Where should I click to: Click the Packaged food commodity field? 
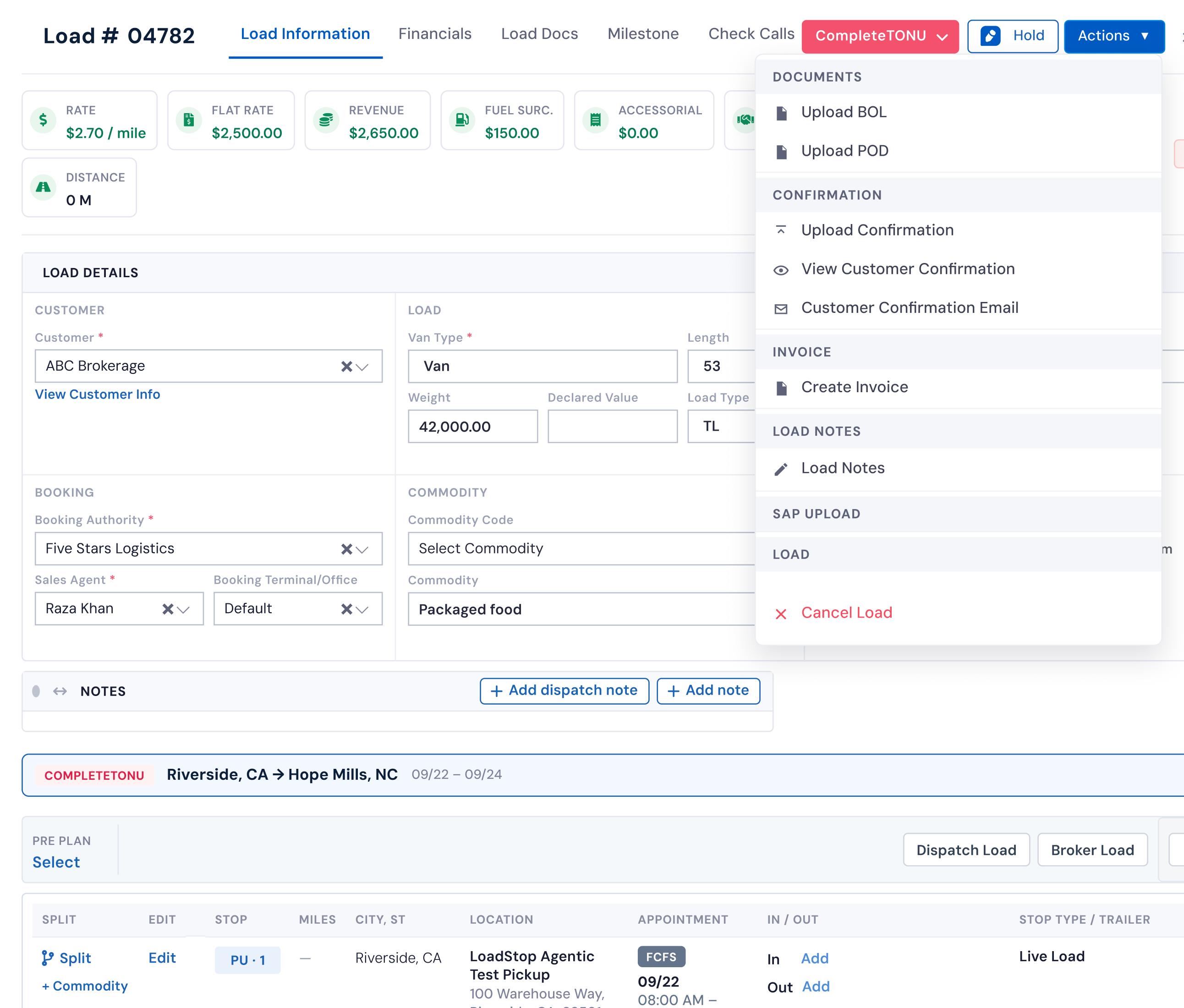point(582,609)
